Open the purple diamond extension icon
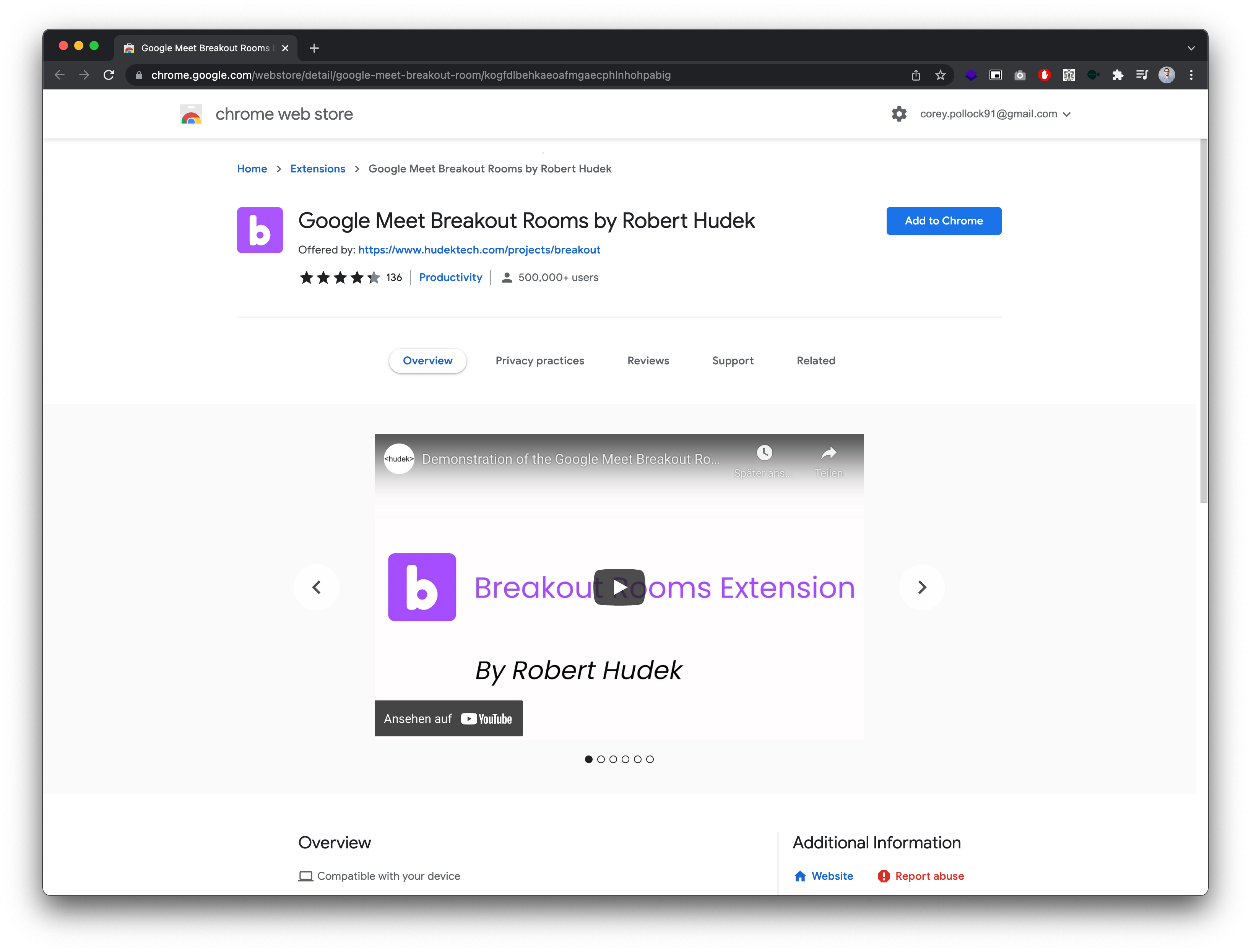 coord(971,75)
